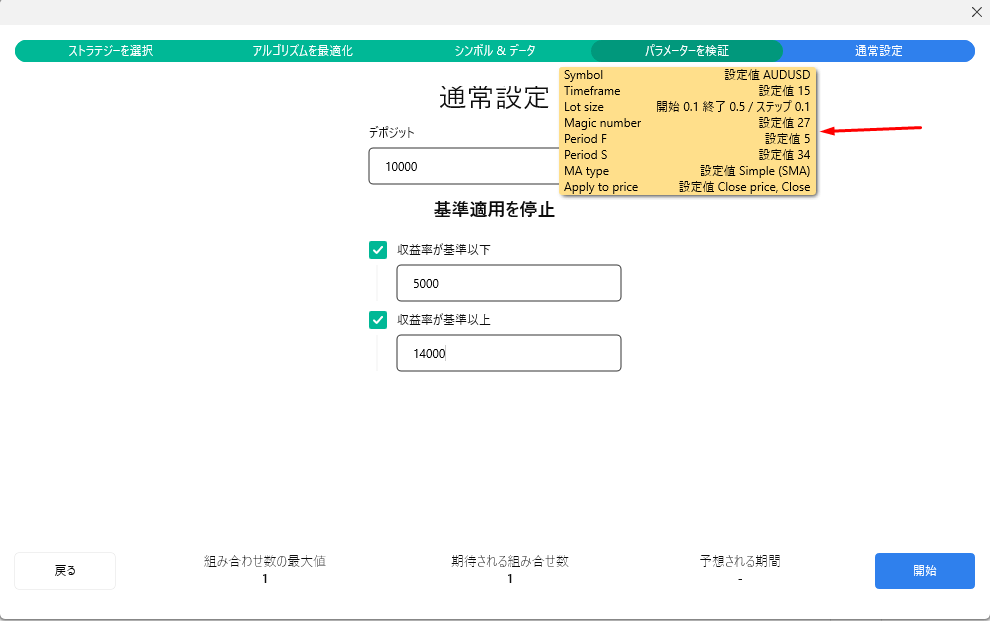
Task: Open the アルゴリズムを最適化 step
Action: click(302, 51)
